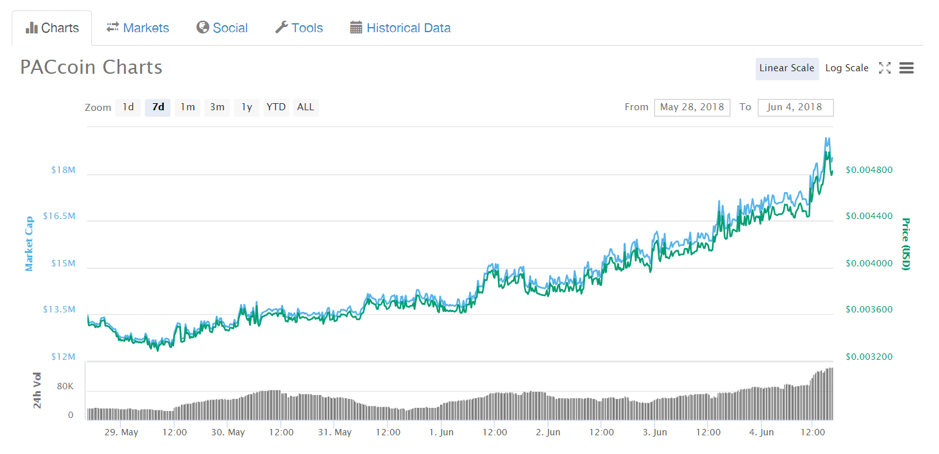Choose the 1y zoom option
Viewport: 939px width, 454px height.
[x=247, y=107]
